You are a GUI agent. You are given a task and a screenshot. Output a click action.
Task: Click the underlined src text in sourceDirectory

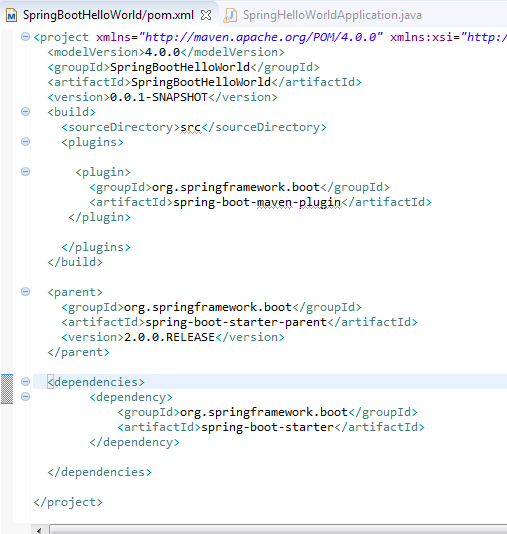pos(191,127)
